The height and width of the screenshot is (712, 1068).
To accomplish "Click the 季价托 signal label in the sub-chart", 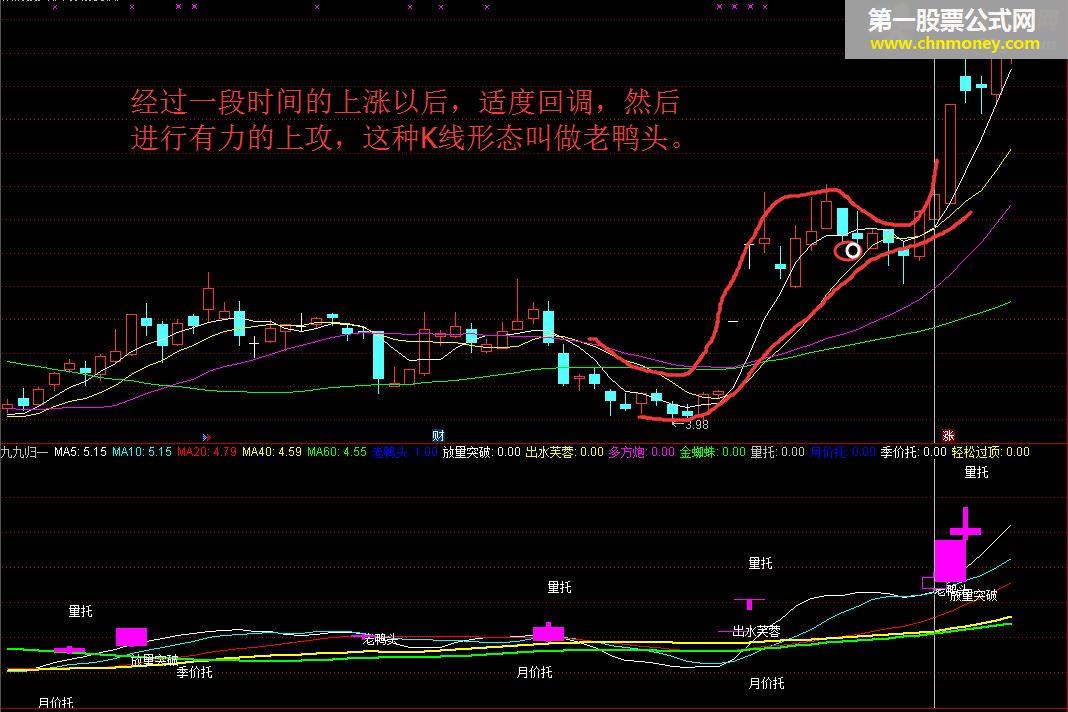I will (194, 672).
